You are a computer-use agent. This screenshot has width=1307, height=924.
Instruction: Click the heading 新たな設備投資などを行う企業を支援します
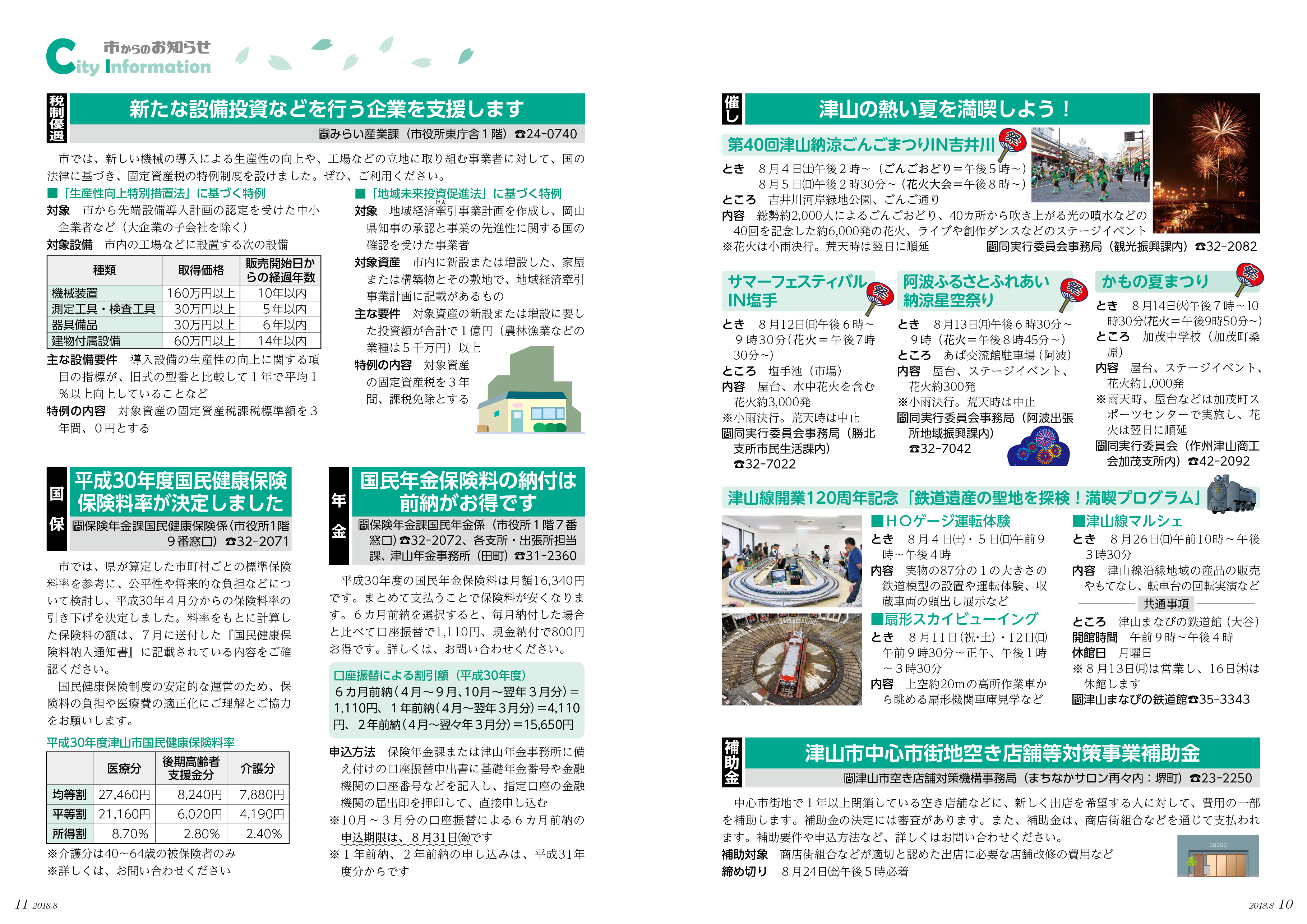point(327,109)
